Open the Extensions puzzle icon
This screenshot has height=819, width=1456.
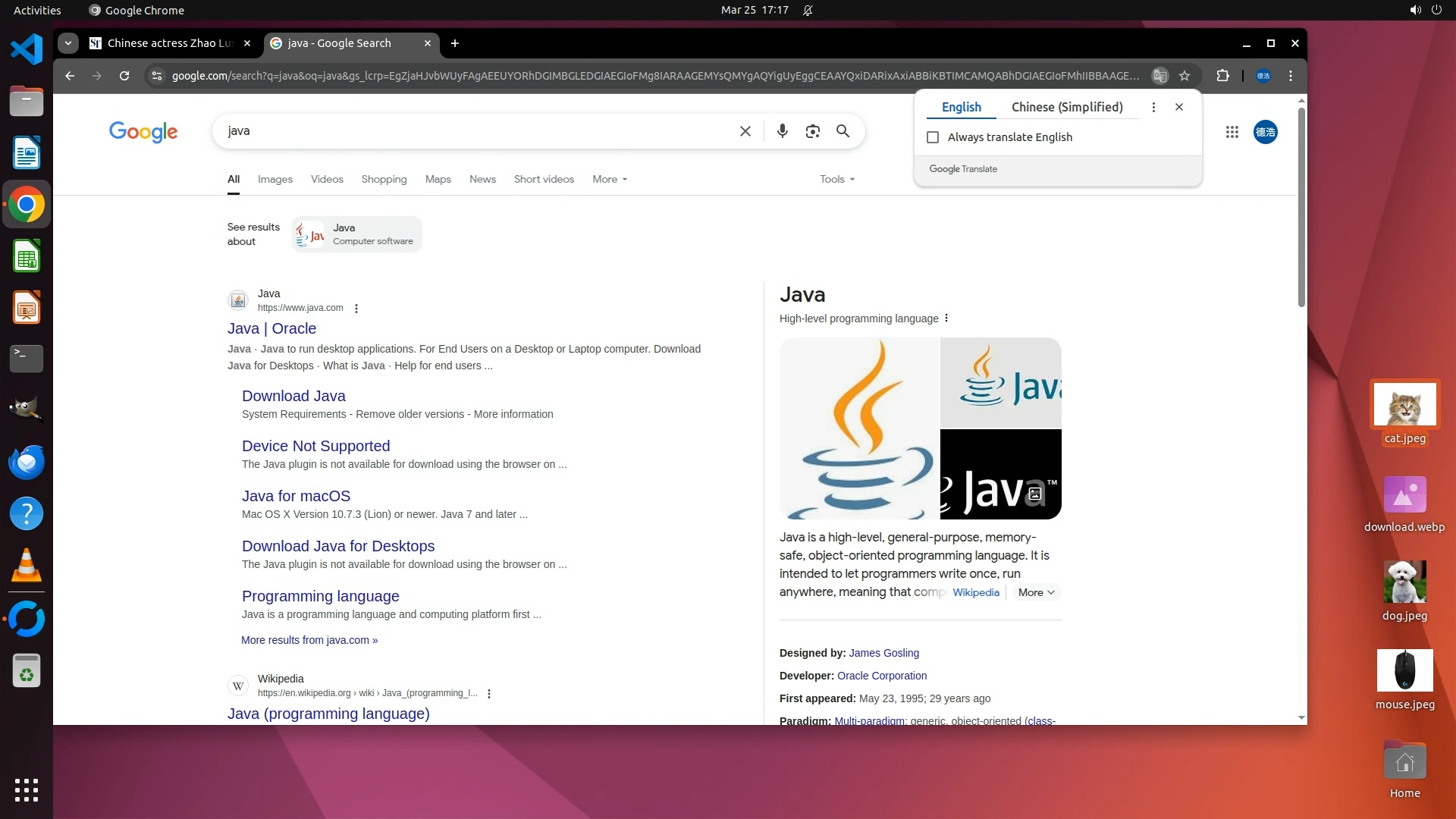click(x=1222, y=76)
